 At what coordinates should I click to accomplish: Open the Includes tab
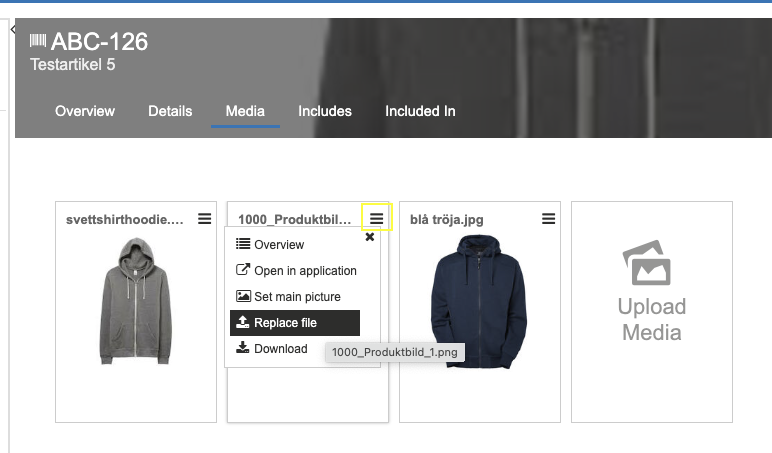point(325,111)
